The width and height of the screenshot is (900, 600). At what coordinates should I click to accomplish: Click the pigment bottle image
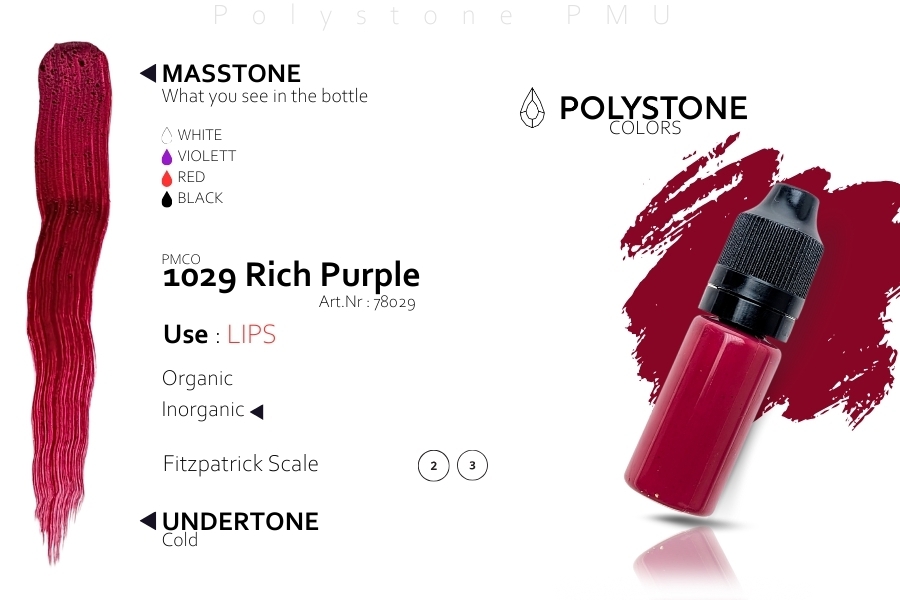(x=724, y=350)
